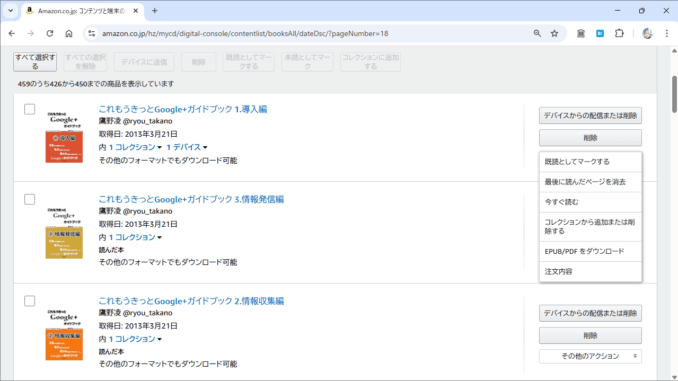This screenshot has width=678, height=381.
Task: Open the browser home page
Action: pyautogui.click(x=69, y=33)
